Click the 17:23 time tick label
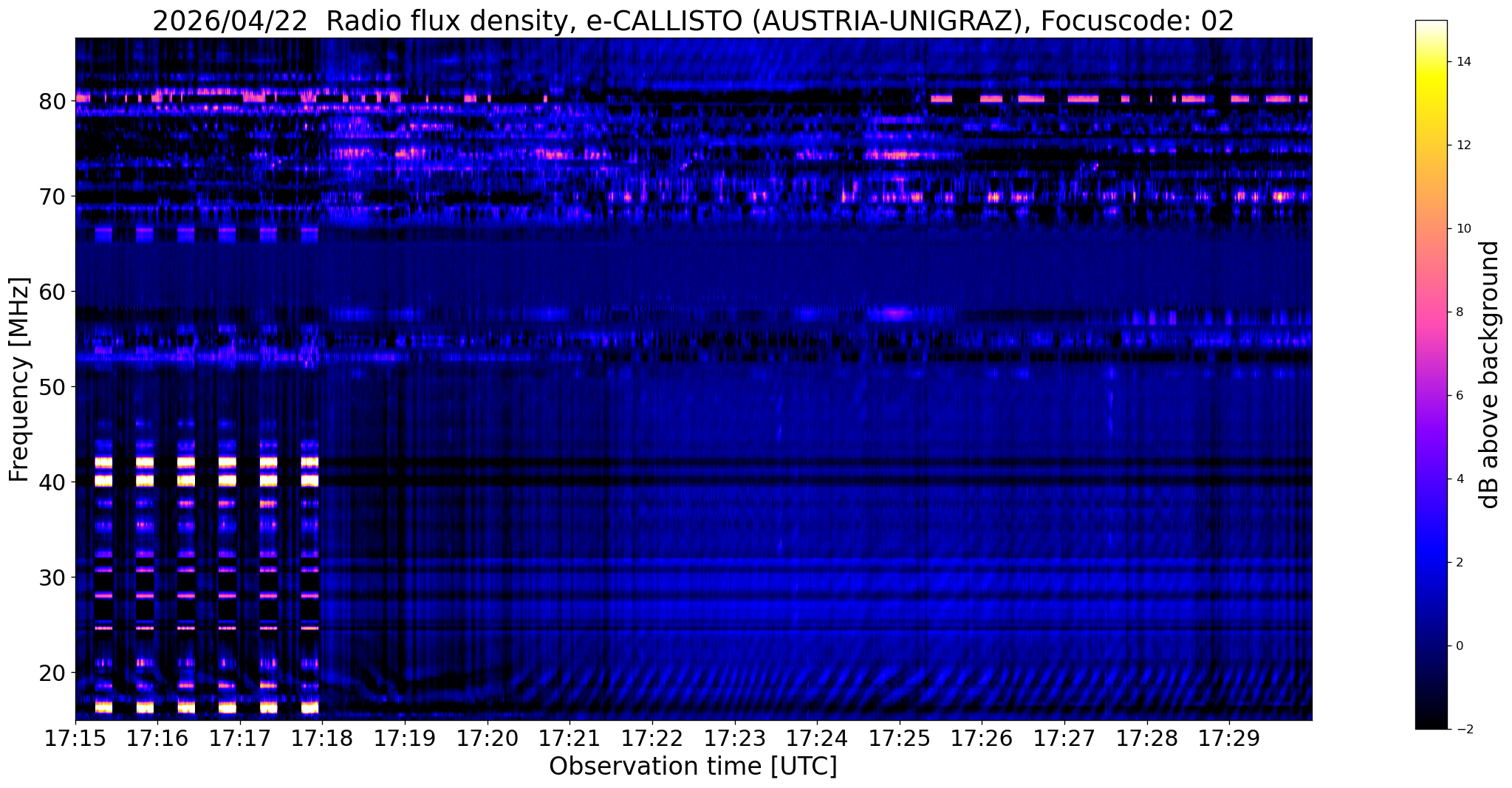The height and width of the screenshot is (788, 1512). (735, 739)
